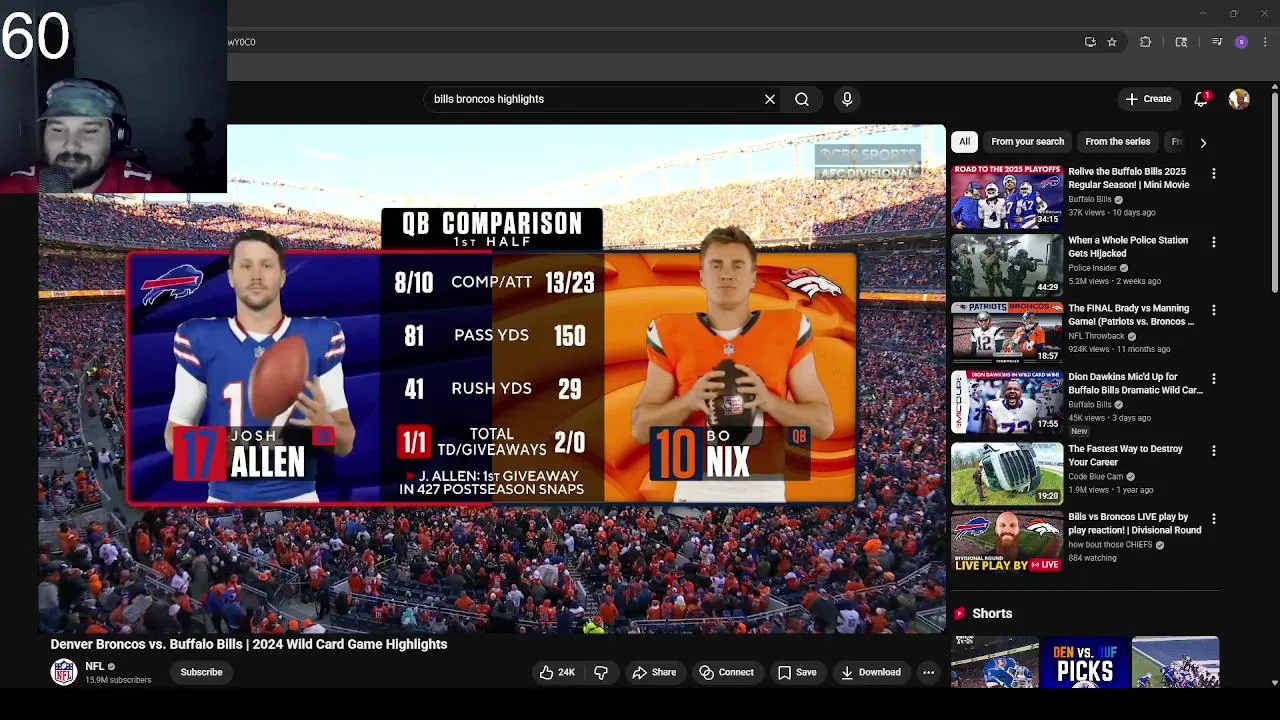1280x720 pixels.
Task: Click the Shorts section heading
Action: (x=992, y=613)
